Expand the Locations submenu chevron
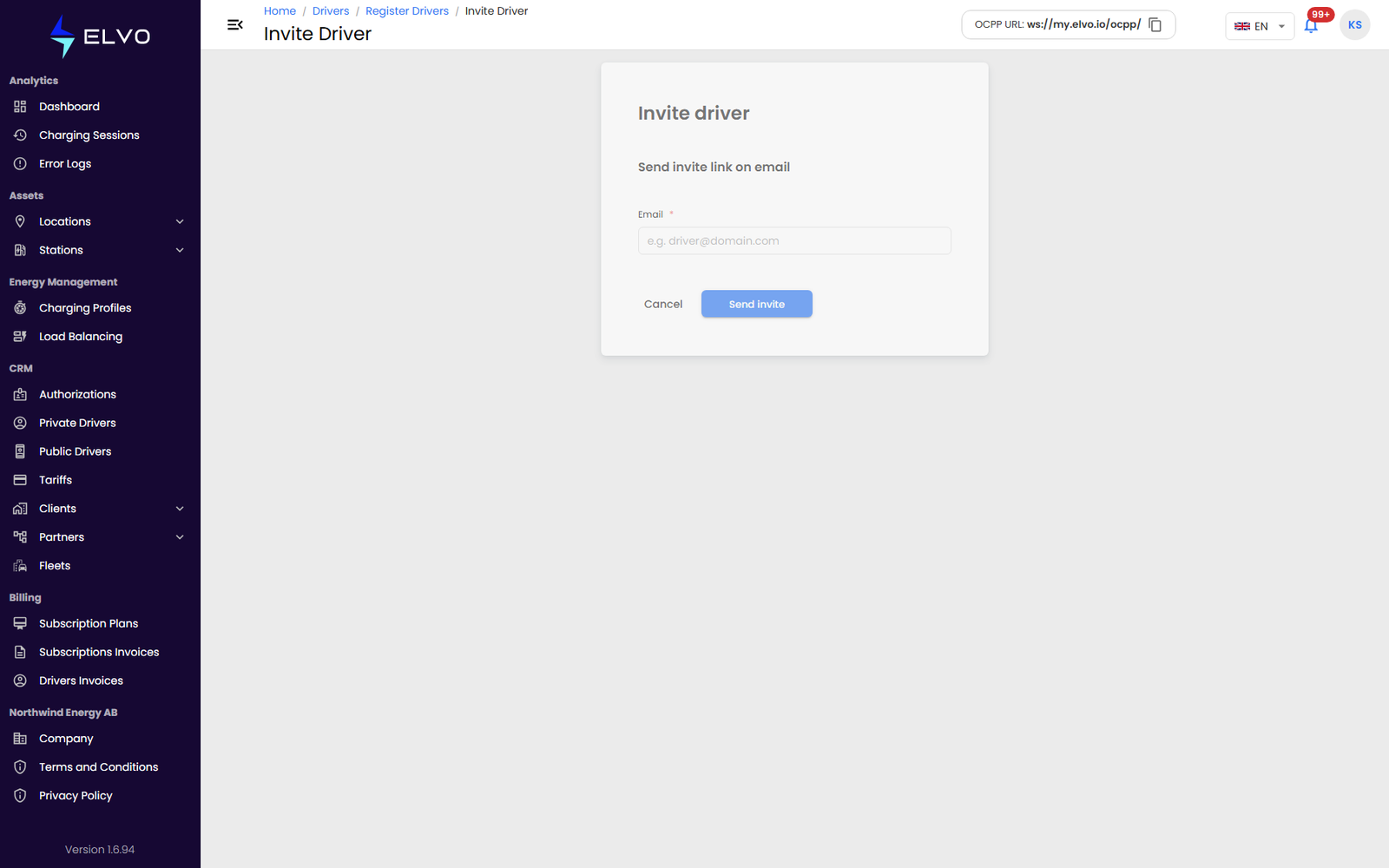Image resolution: width=1389 pixels, height=868 pixels. point(180,221)
